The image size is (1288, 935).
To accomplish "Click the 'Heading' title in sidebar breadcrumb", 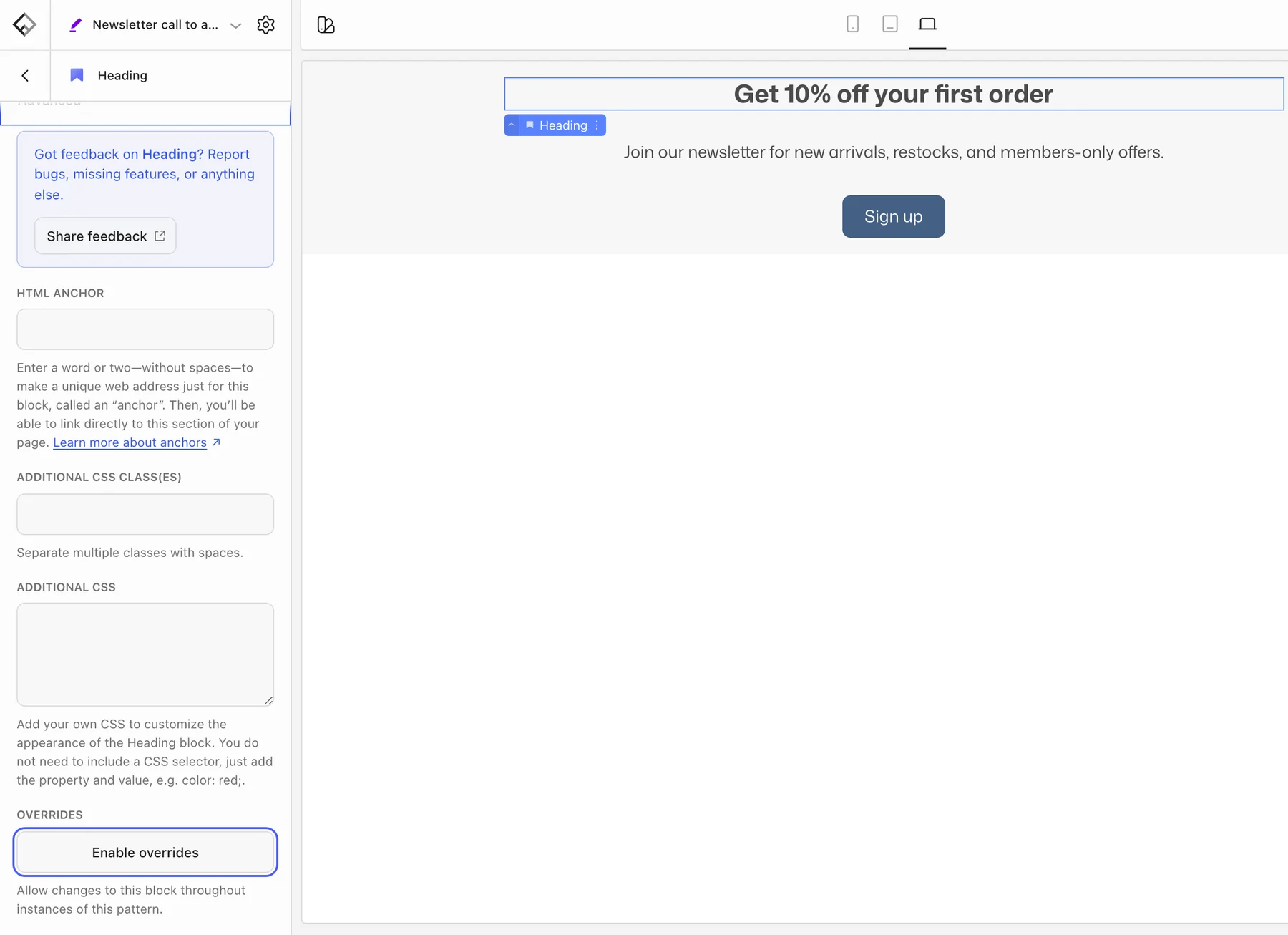I will 122,75.
